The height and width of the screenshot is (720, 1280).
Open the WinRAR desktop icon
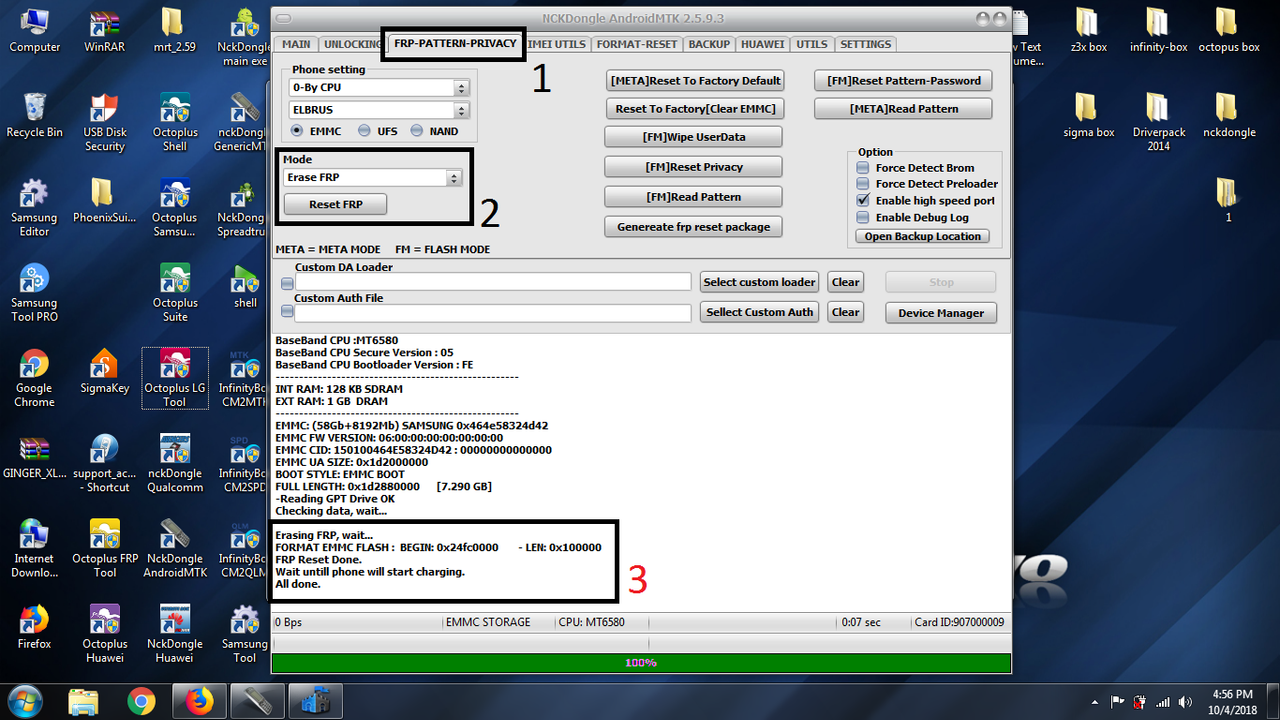tap(104, 32)
